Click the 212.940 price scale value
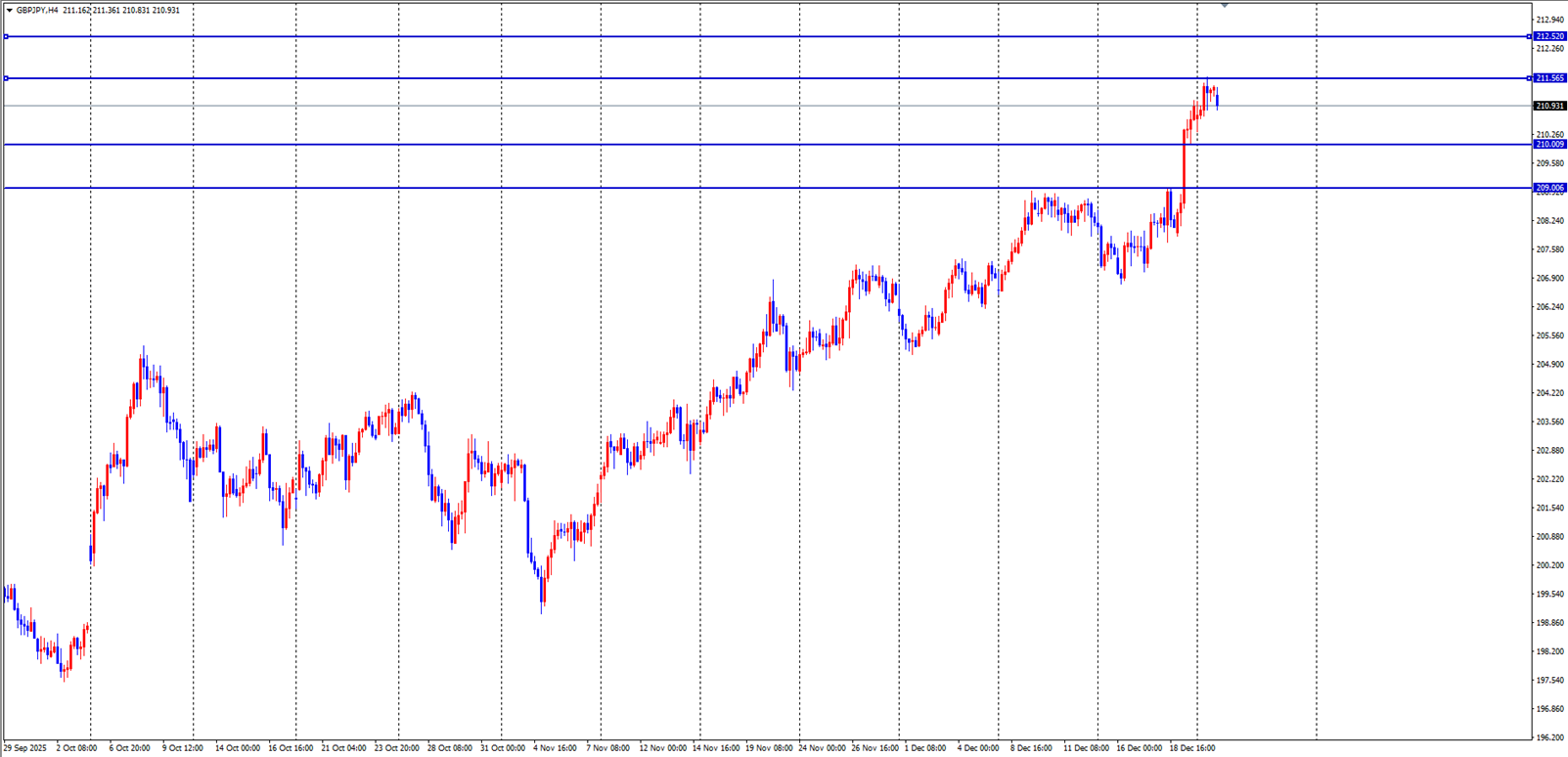The height and width of the screenshot is (757, 1568). point(1549,20)
